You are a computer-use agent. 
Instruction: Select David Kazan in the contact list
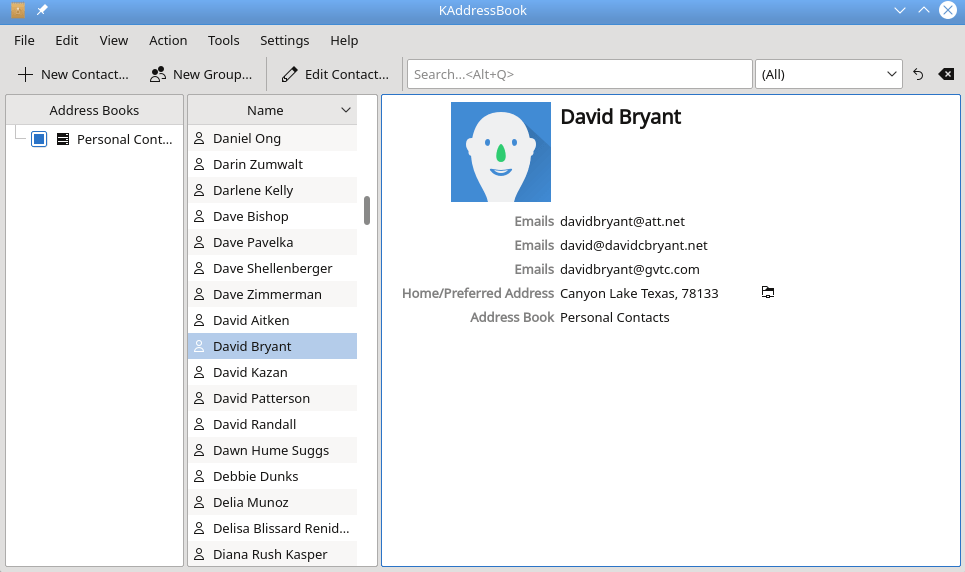(250, 372)
